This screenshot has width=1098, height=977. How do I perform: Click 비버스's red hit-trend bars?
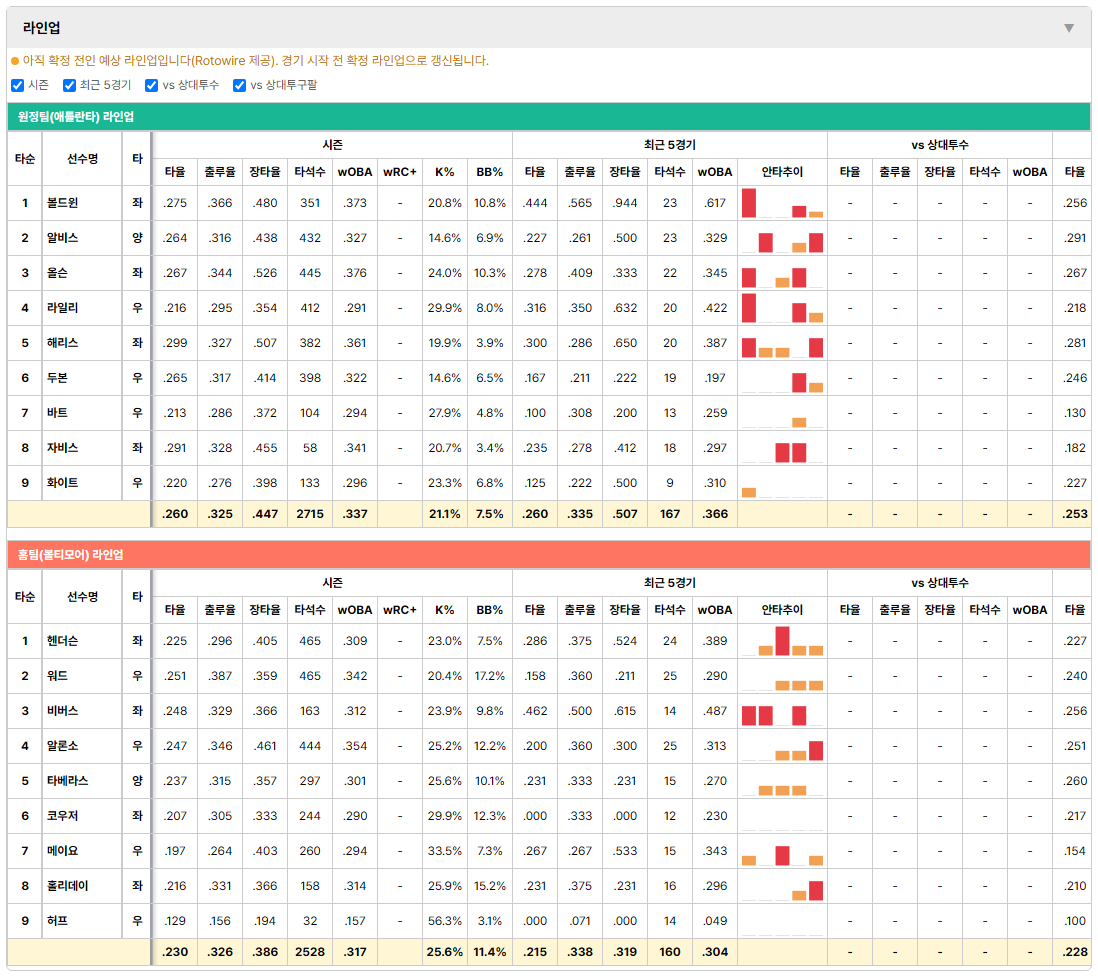point(774,715)
